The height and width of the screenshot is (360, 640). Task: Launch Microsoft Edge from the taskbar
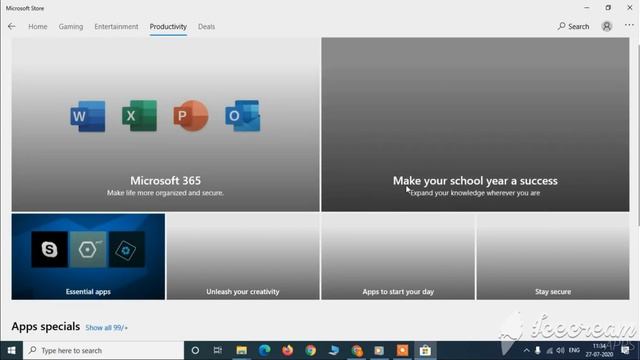click(264, 351)
